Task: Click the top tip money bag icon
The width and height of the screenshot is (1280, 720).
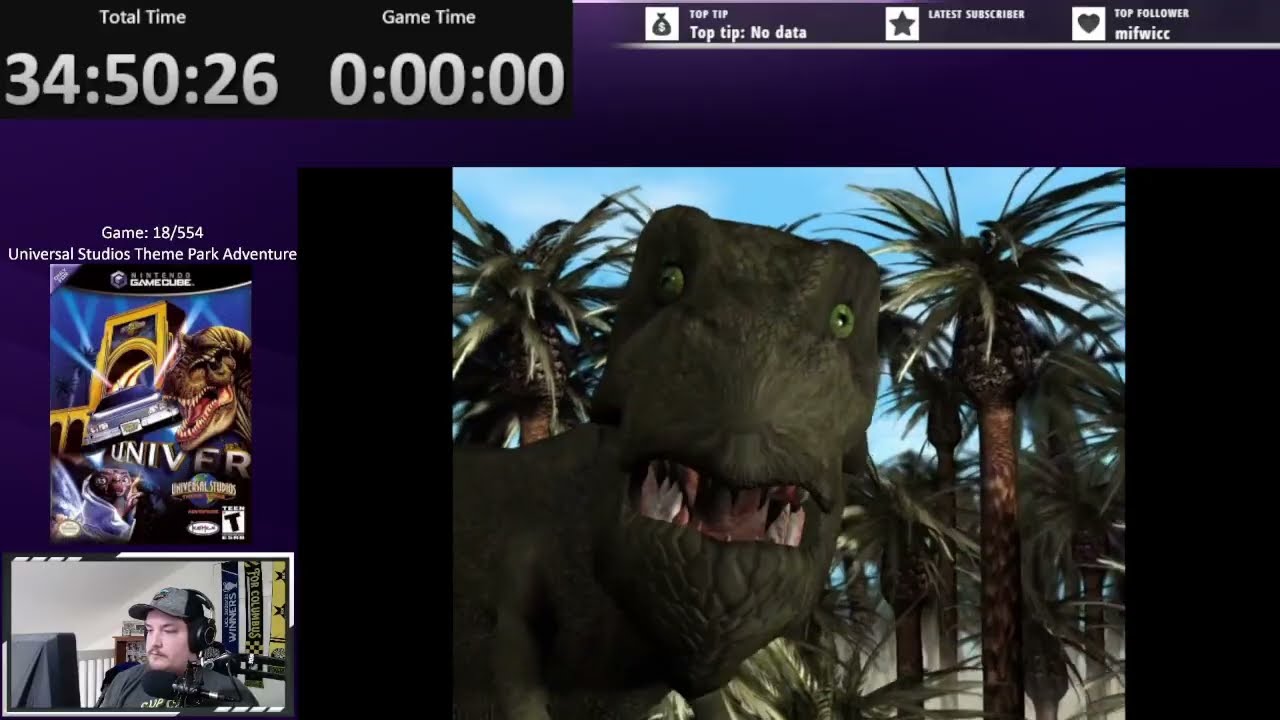Action: [x=661, y=24]
